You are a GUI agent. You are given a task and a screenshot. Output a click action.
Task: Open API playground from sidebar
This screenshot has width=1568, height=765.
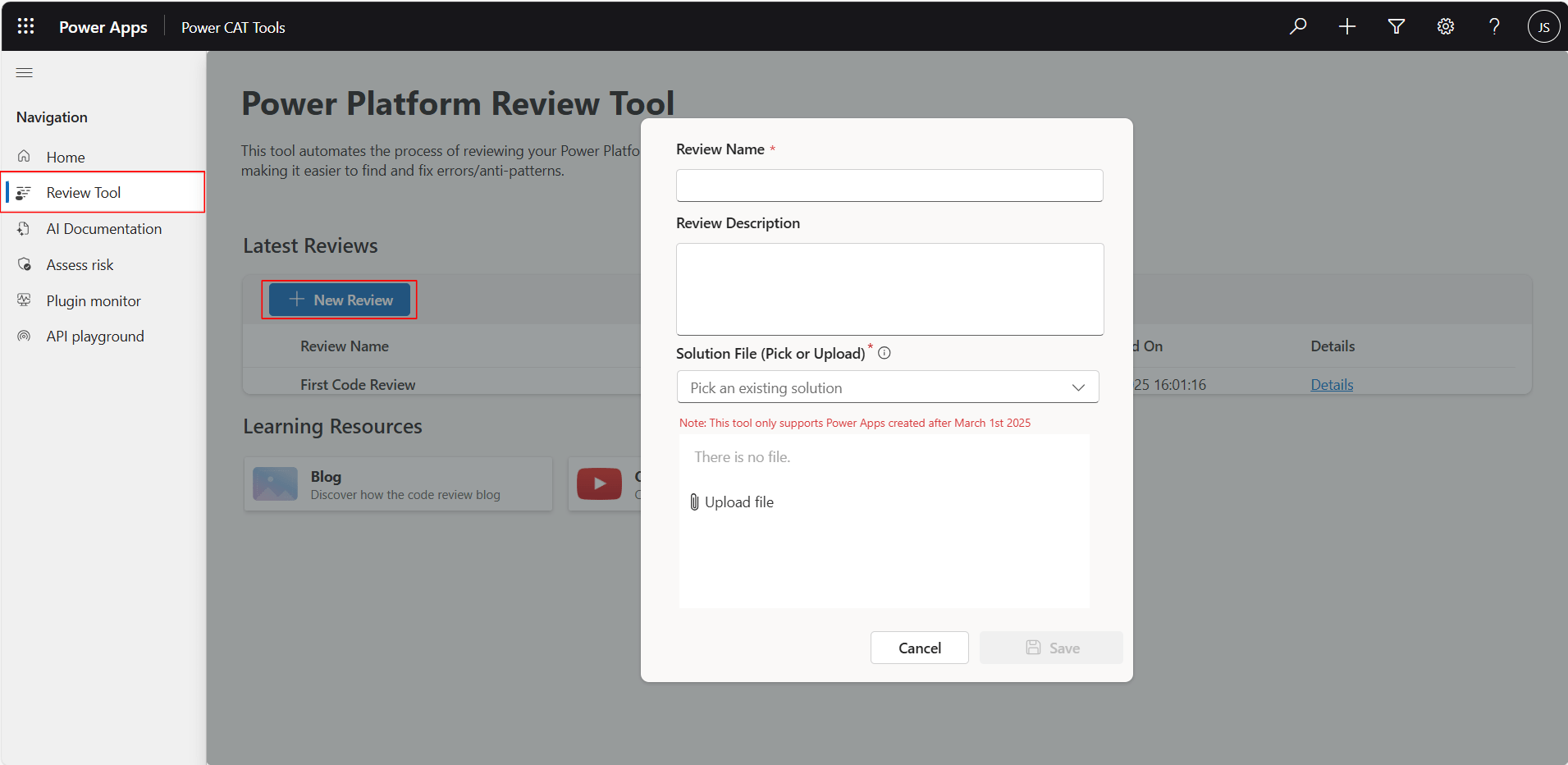(x=95, y=337)
